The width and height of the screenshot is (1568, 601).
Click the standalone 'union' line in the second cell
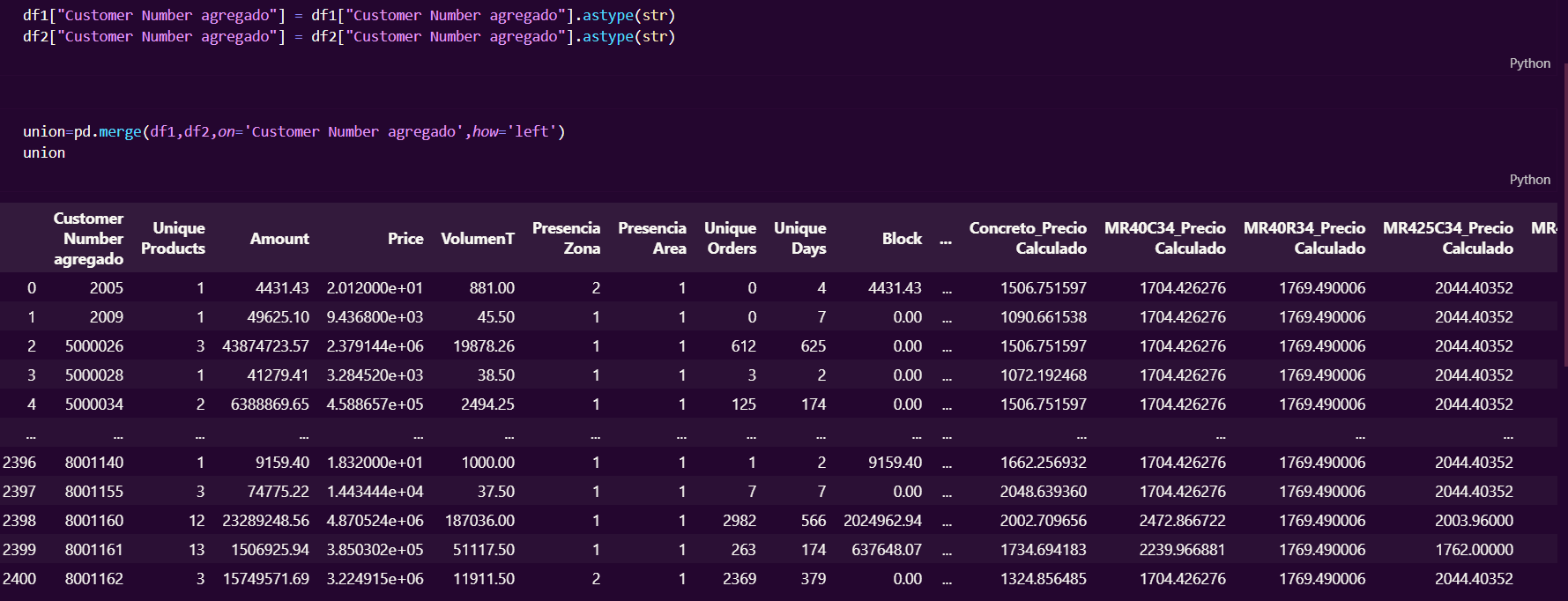pos(44,153)
